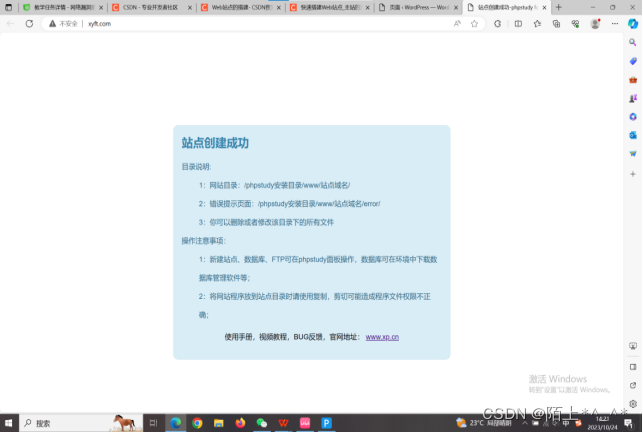Screen dimensions: 643x432
Task: Click the 操作注意事项 label
Action: coord(204,240)
